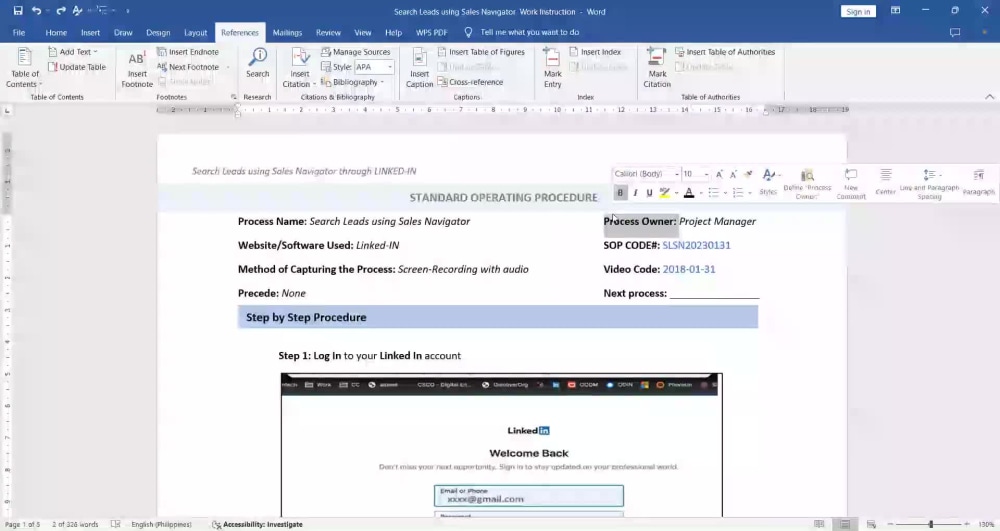This screenshot has height=531, width=1000.
Task: Click the Format Painter in mini toolbar
Action: pos(749,174)
